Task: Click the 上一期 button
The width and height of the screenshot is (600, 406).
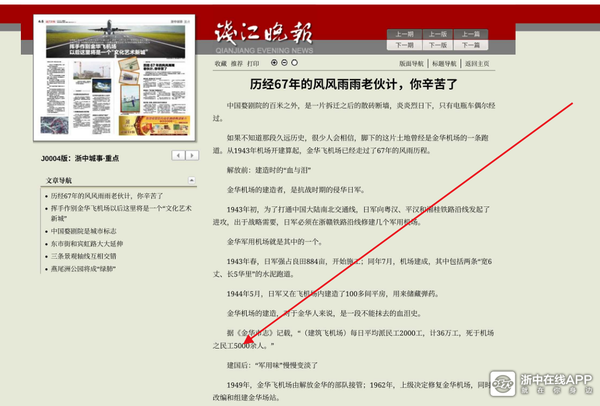Action: click(404, 34)
